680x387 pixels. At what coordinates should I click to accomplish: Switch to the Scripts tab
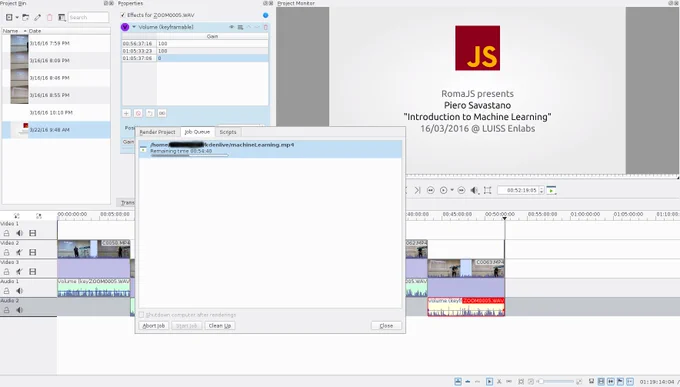(x=228, y=132)
